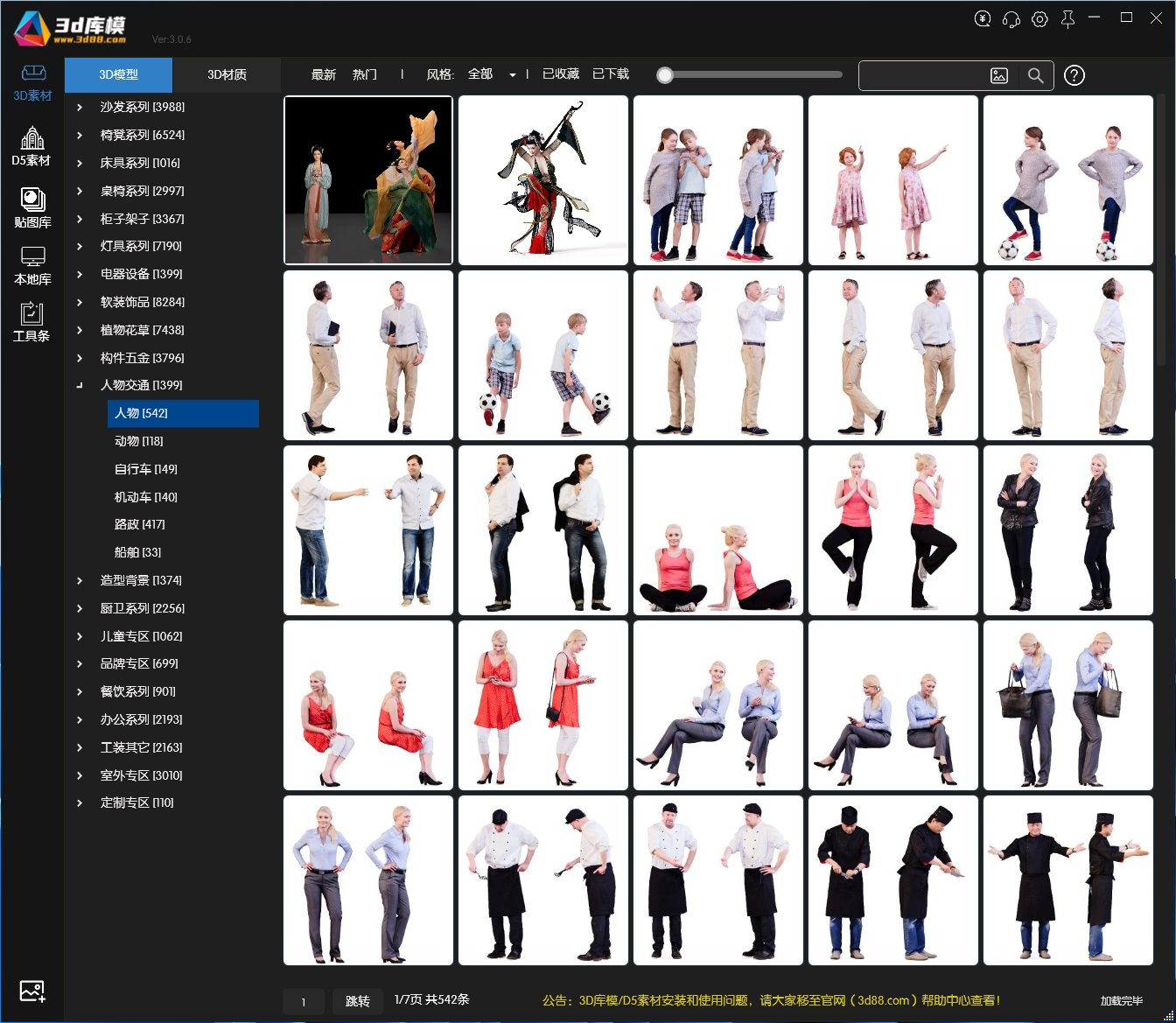Switch to the 3D材质 tab
Screen dimensions: 1176x1023
pos(227,75)
